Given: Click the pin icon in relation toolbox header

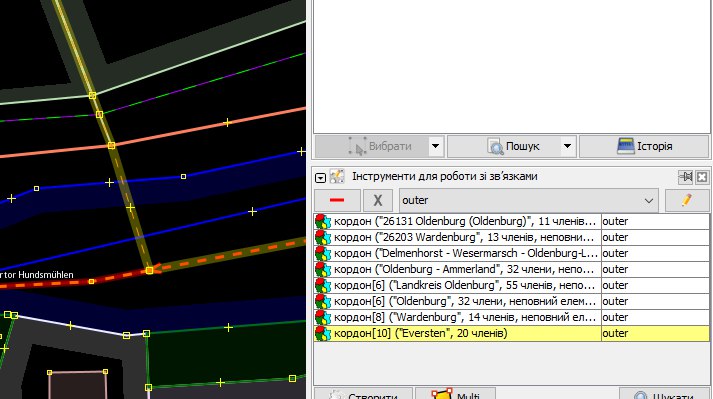Looking at the screenshot, I should click(685, 177).
